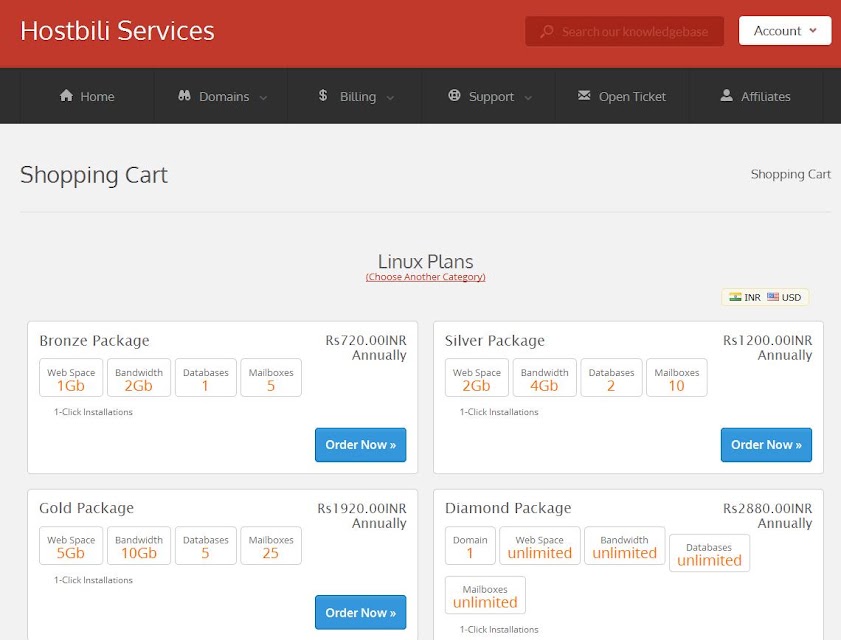Open the Home menu item

pyautogui.click(x=87, y=96)
